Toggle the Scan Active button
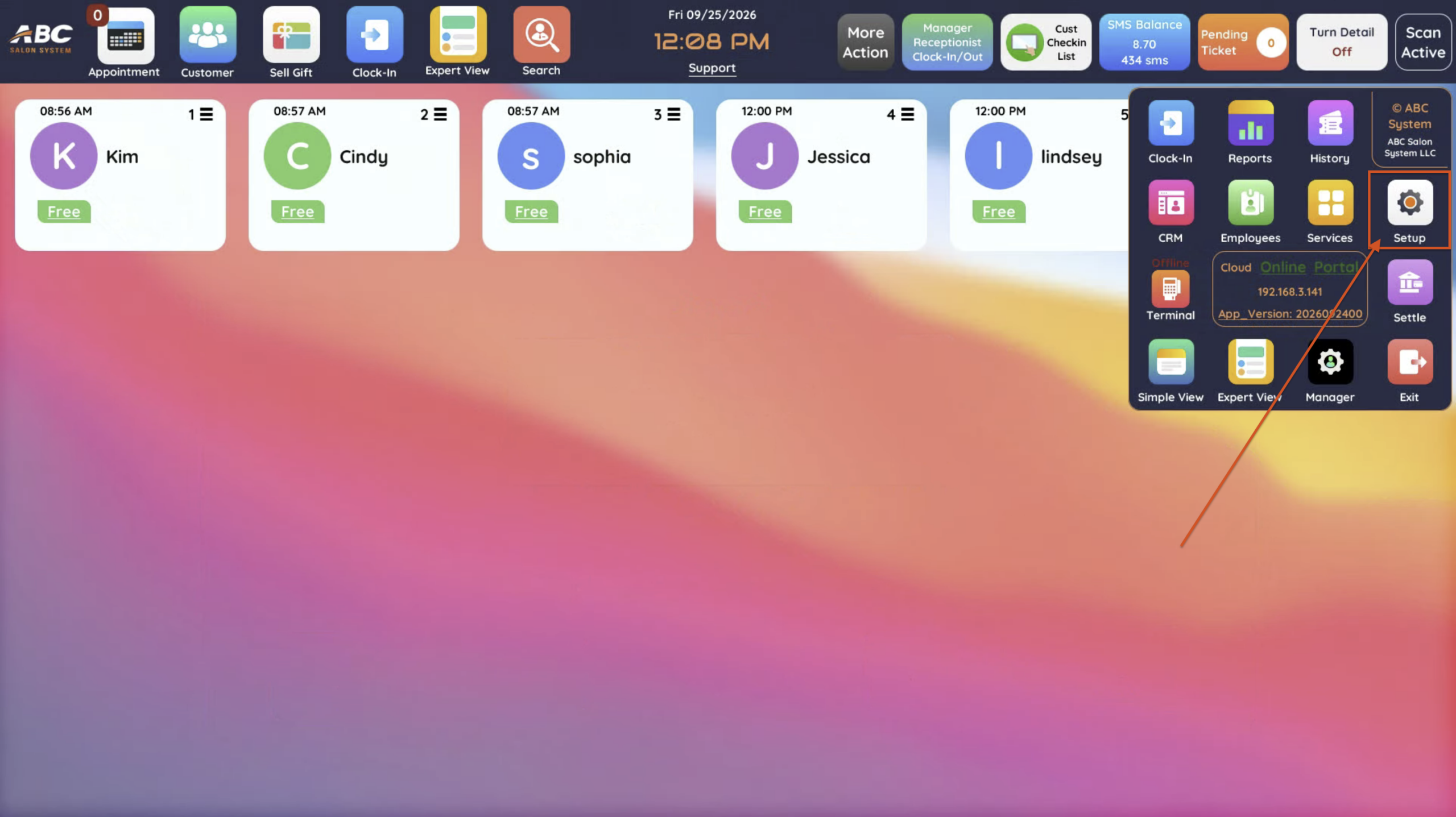This screenshot has height=817, width=1456. (x=1423, y=42)
